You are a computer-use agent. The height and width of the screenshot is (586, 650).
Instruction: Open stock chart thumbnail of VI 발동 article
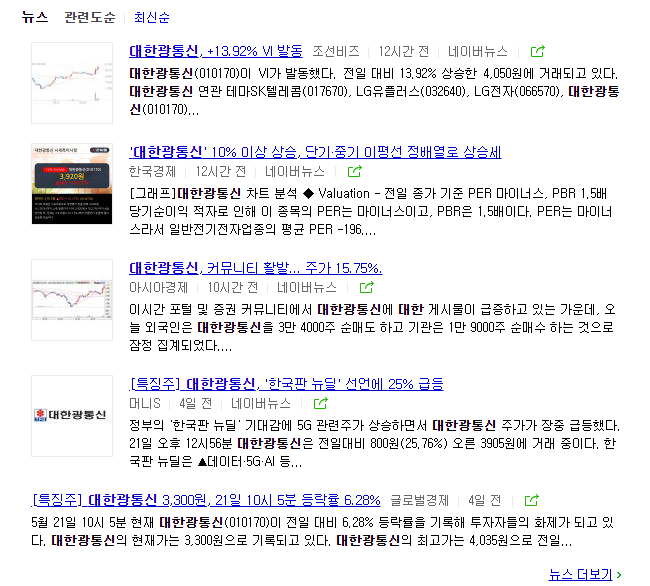[72, 83]
